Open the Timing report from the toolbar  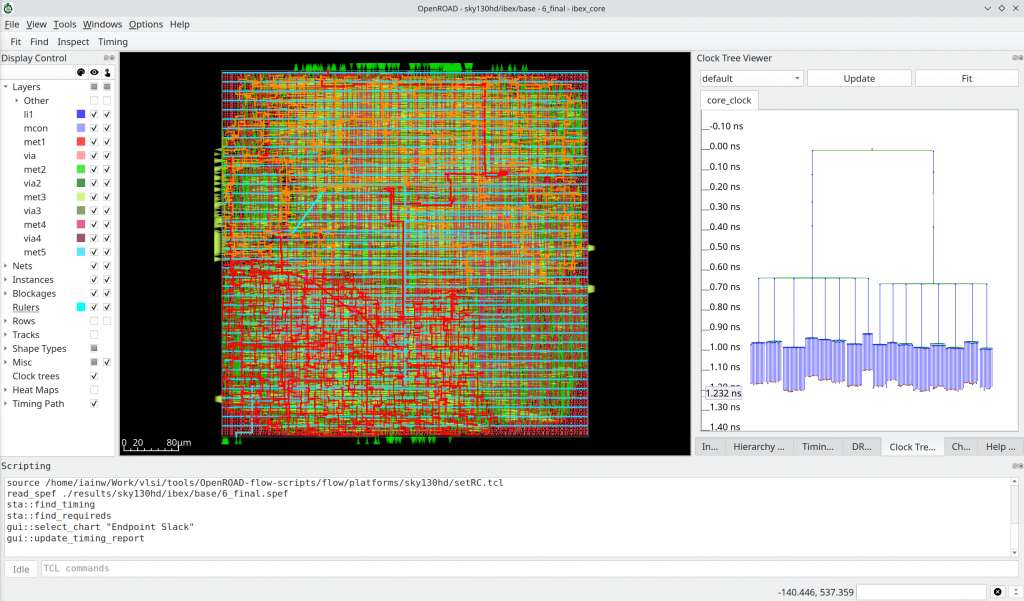pos(113,41)
